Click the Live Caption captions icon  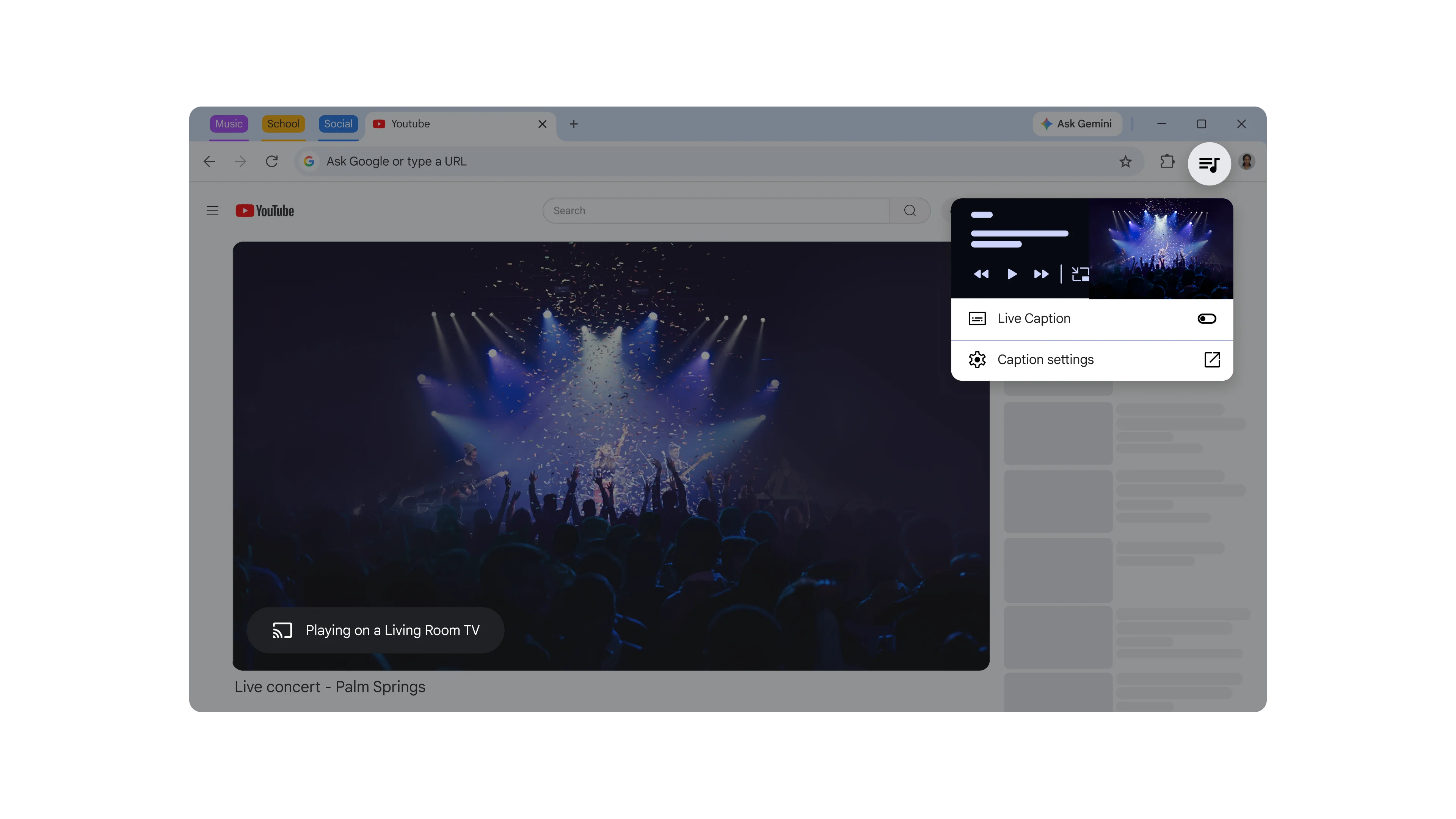pos(977,319)
